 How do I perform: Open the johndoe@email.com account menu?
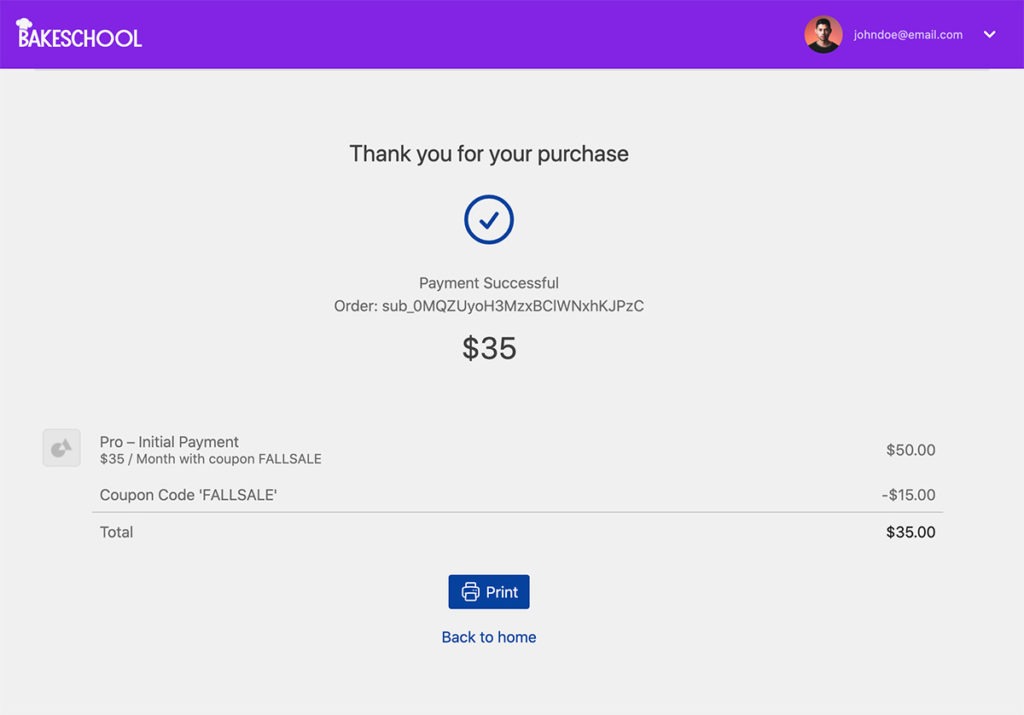[x=908, y=35]
